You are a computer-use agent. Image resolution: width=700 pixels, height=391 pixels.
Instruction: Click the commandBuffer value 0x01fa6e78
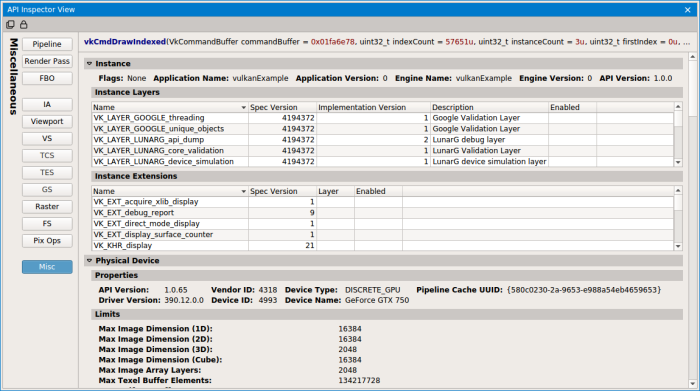tap(333, 42)
